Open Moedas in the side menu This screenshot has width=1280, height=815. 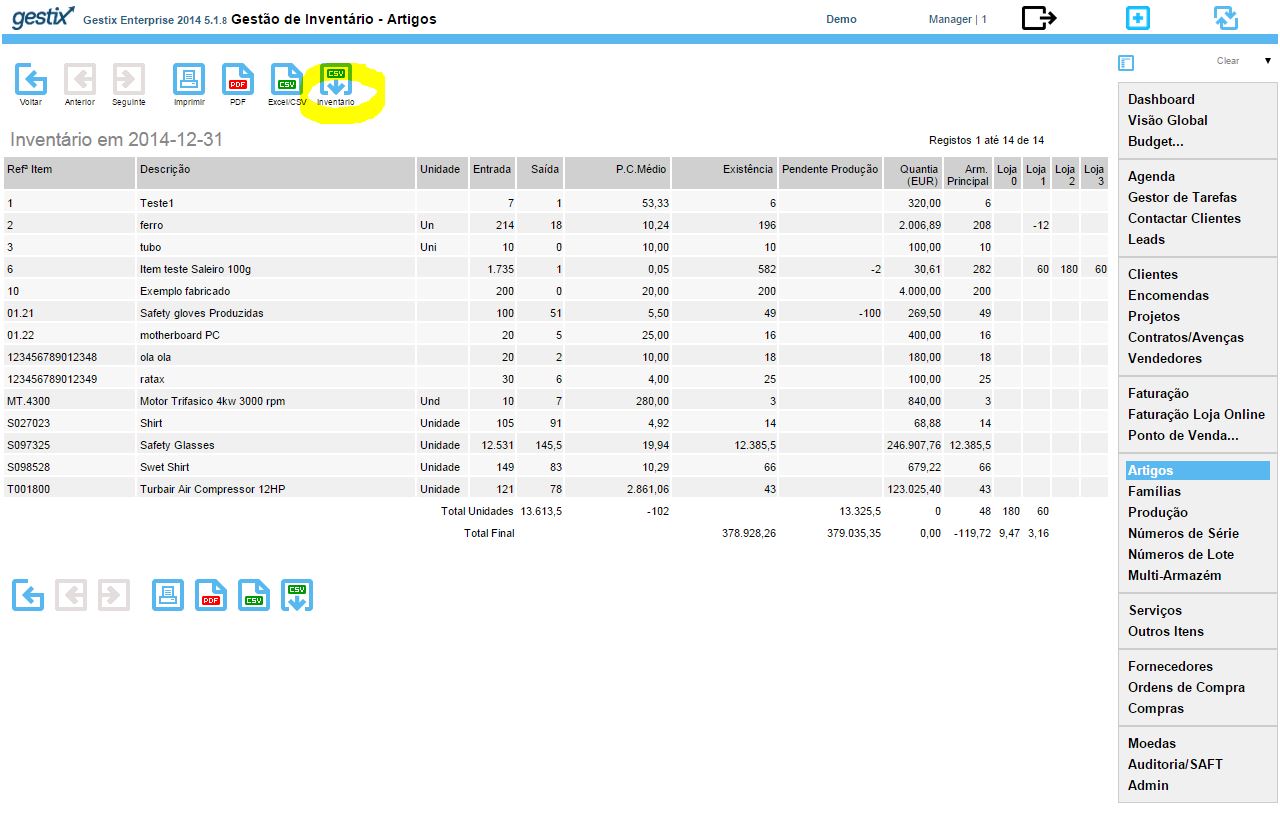point(1152,743)
